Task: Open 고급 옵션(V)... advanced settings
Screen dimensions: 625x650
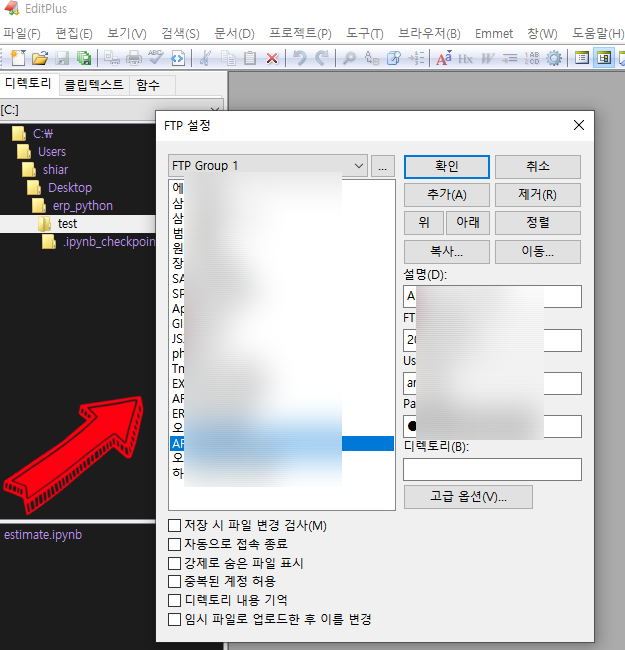Action: coord(468,497)
